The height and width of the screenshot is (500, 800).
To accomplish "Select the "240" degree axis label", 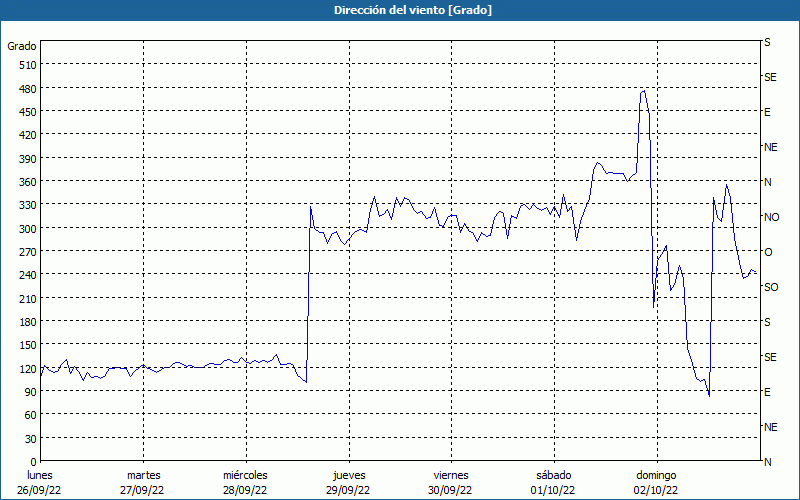I will click(28, 275).
